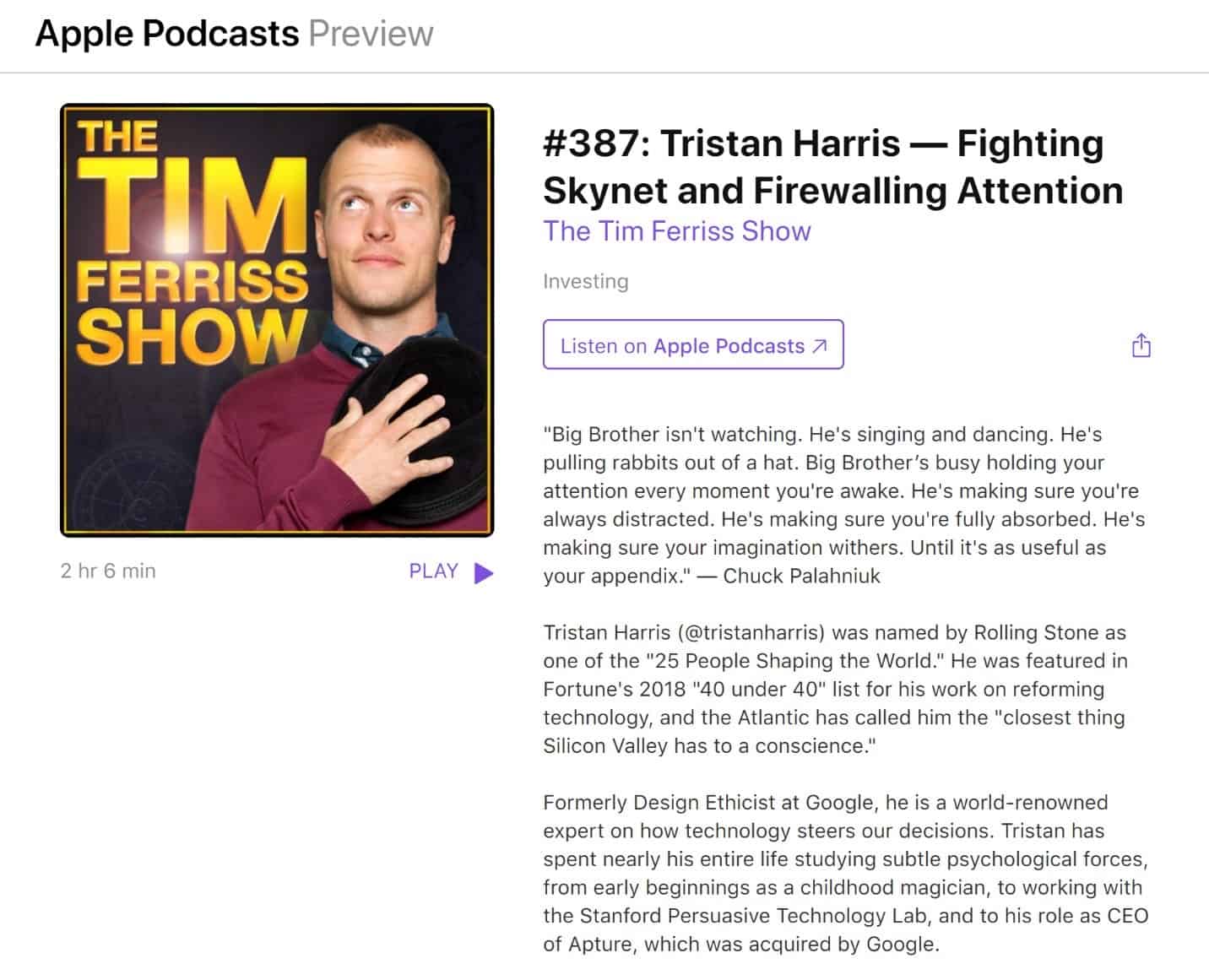The width and height of the screenshot is (1209, 980).
Task: Click the share icon beside the episode
Action: [x=1141, y=345]
